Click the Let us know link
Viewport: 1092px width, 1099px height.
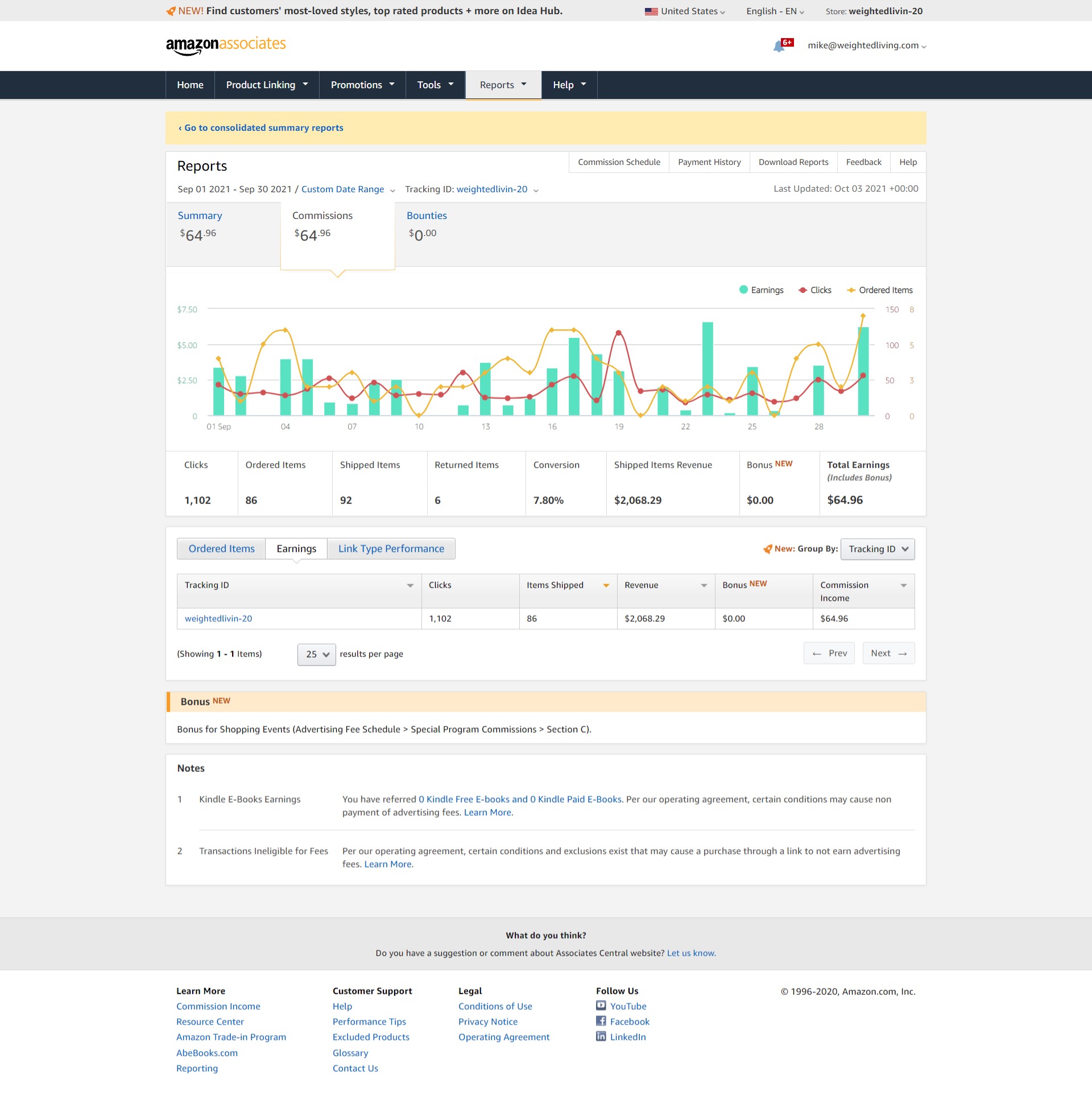click(690, 953)
